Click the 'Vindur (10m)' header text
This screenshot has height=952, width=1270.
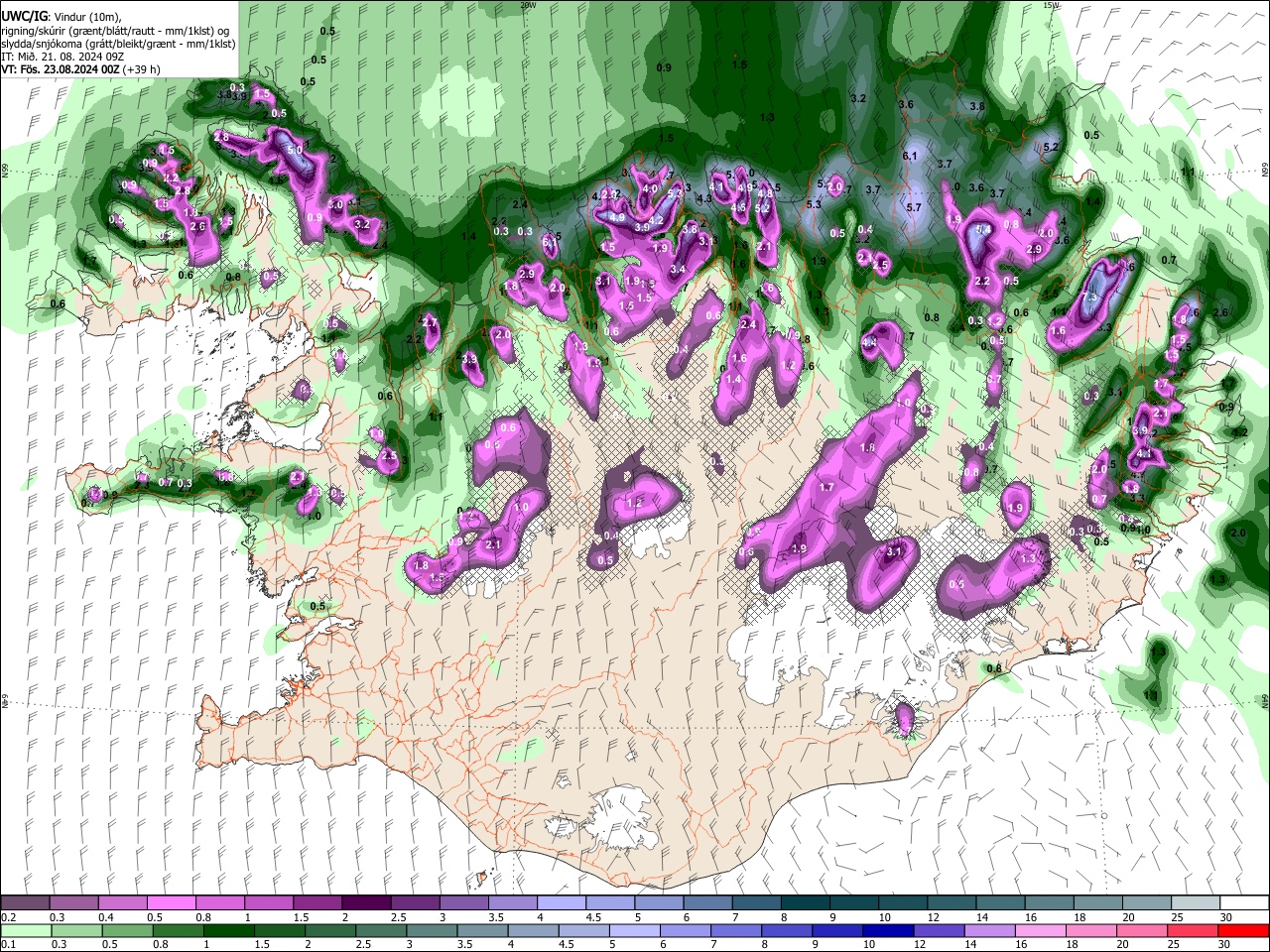click(x=85, y=16)
